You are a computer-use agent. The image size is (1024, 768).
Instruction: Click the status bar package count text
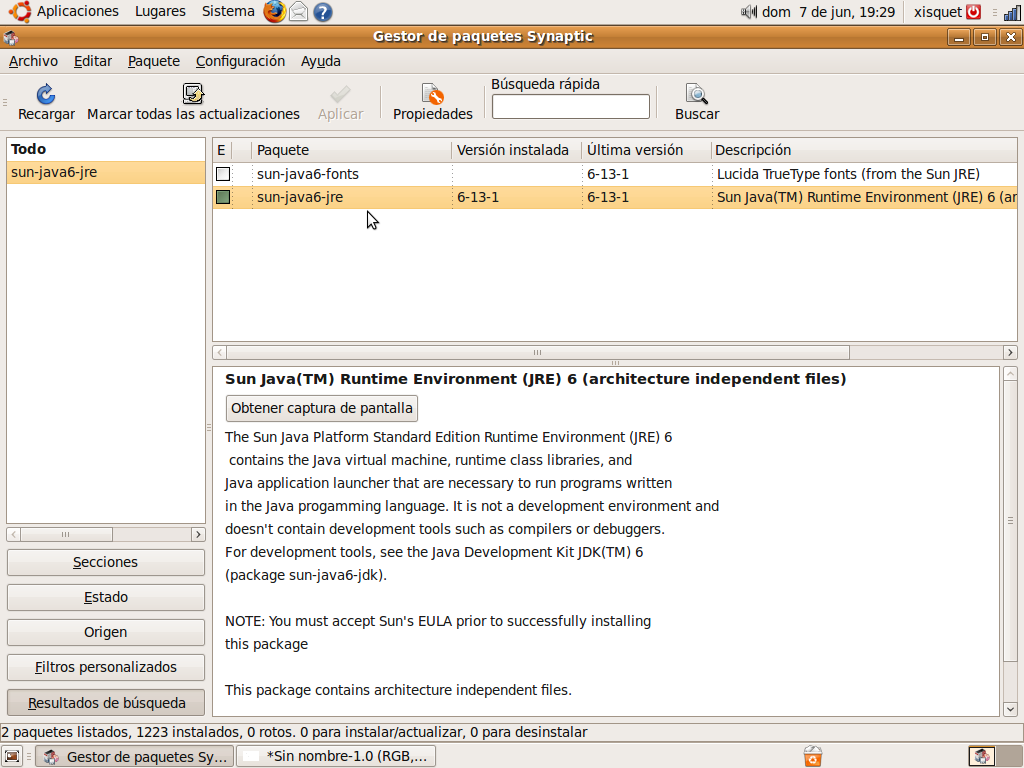(x=295, y=732)
